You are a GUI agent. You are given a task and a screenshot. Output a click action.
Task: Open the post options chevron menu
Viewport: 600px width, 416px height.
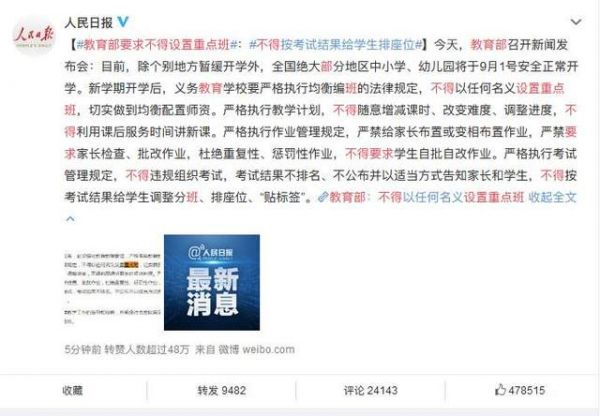[576, 22]
